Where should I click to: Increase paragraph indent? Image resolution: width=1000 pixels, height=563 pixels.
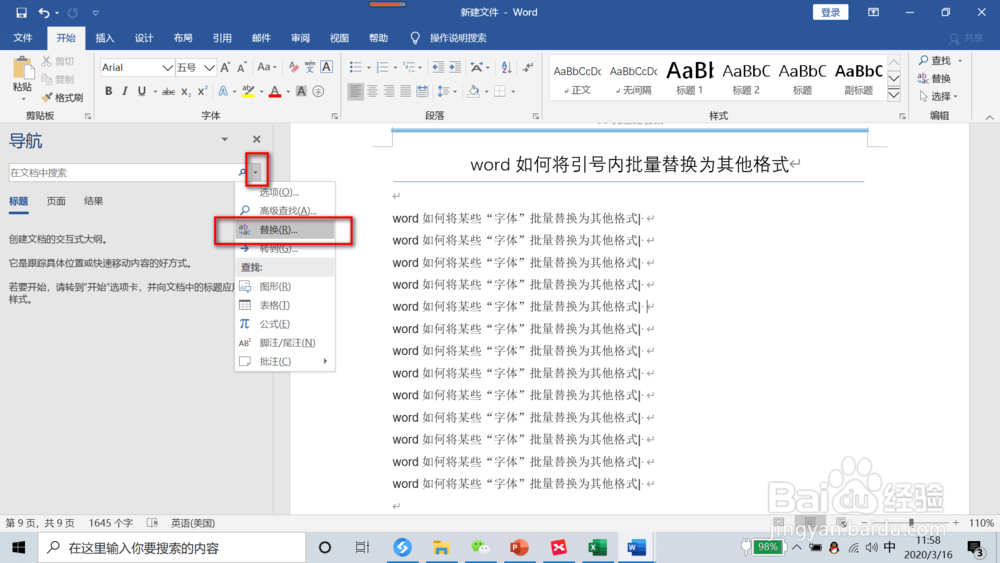point(455,67)
